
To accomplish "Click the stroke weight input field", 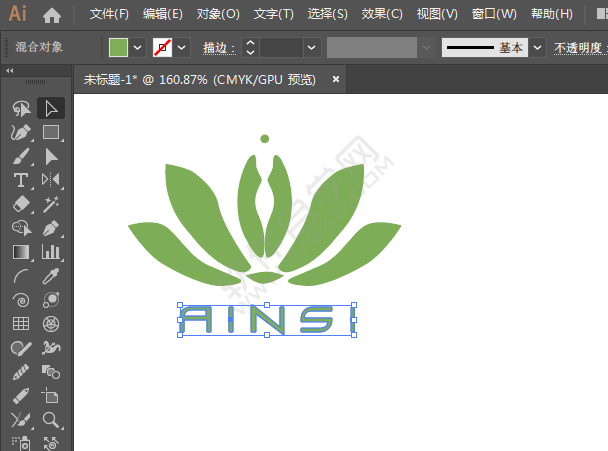I will point(281,48).
